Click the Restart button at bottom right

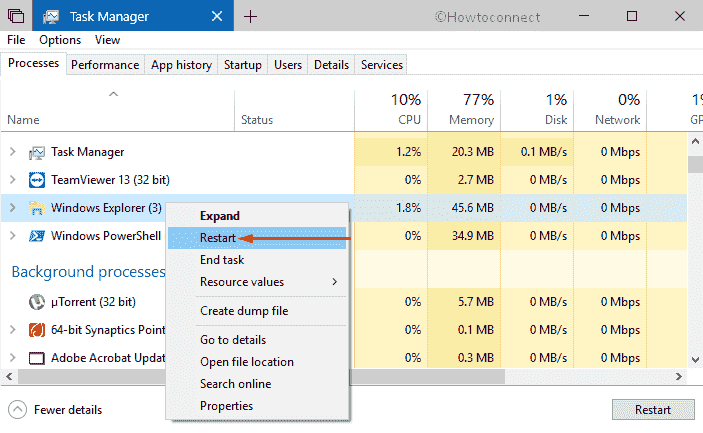(653, 410)
